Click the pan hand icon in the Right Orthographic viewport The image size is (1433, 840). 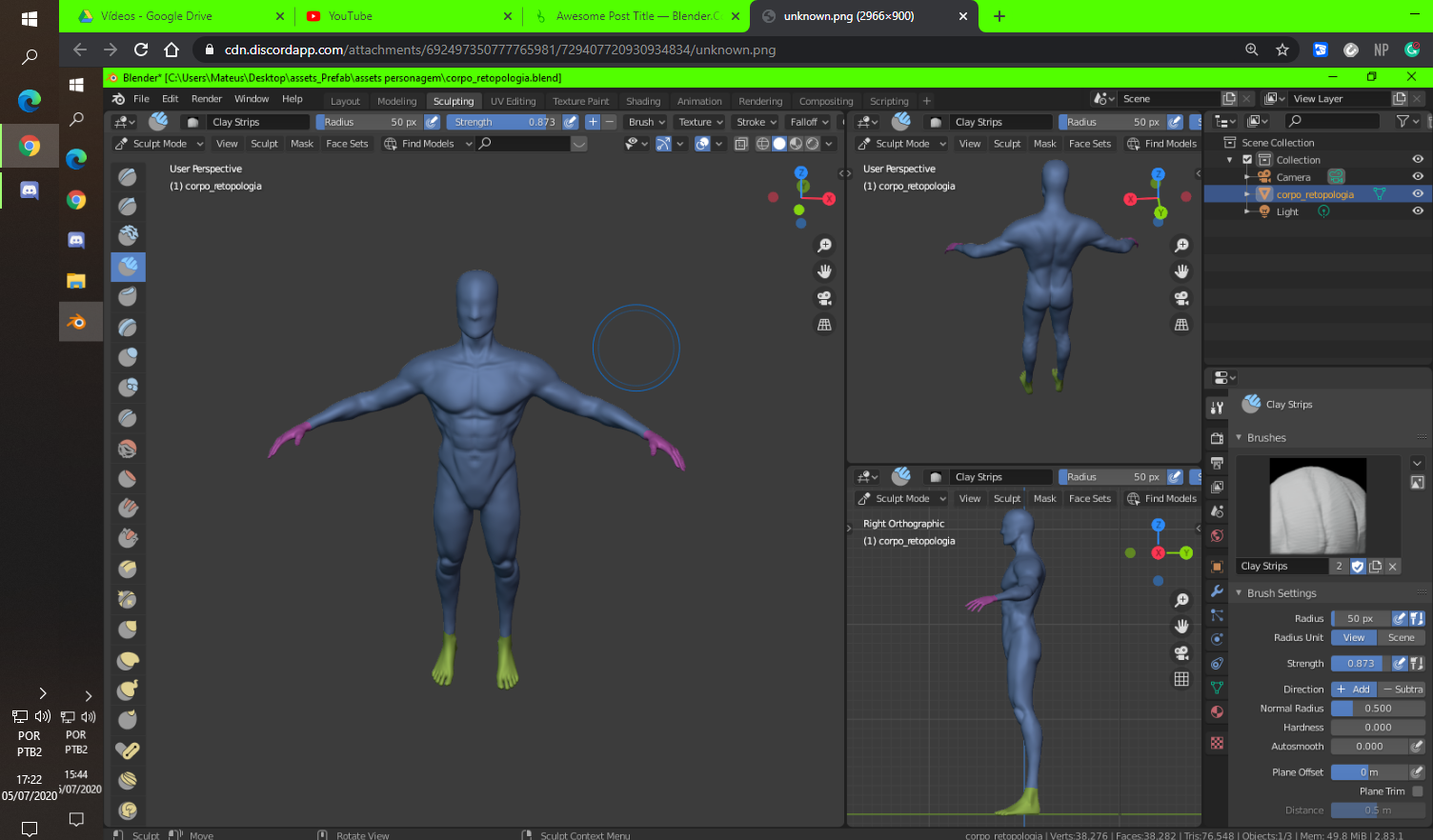coord(1181,626)
